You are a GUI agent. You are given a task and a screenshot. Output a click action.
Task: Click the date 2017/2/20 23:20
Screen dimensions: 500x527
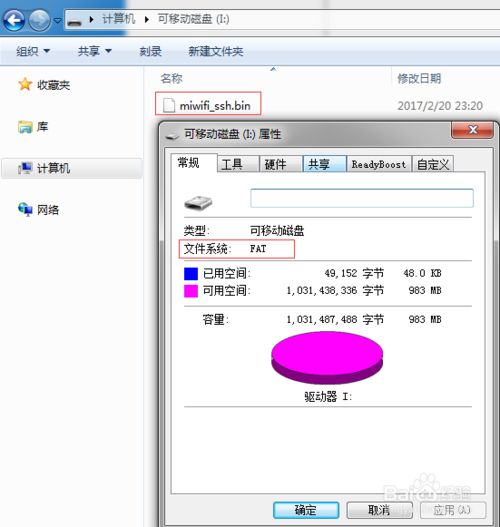pyautogui.click(x=440, y=106)
